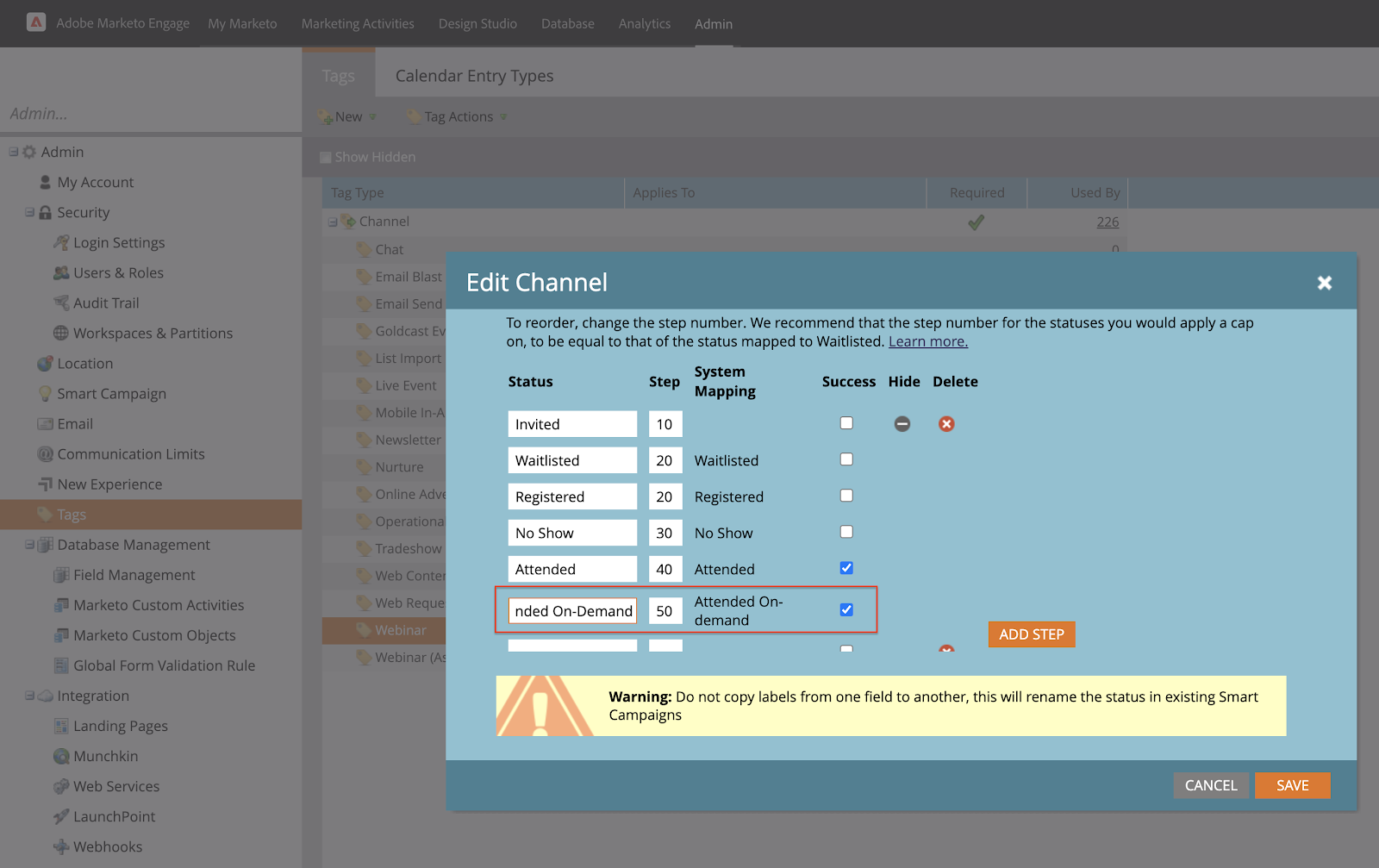The width and height of the screenshot is (1379, 868).
Task: Open the Tag Actions dropdown
Action: tap(457, 116)
